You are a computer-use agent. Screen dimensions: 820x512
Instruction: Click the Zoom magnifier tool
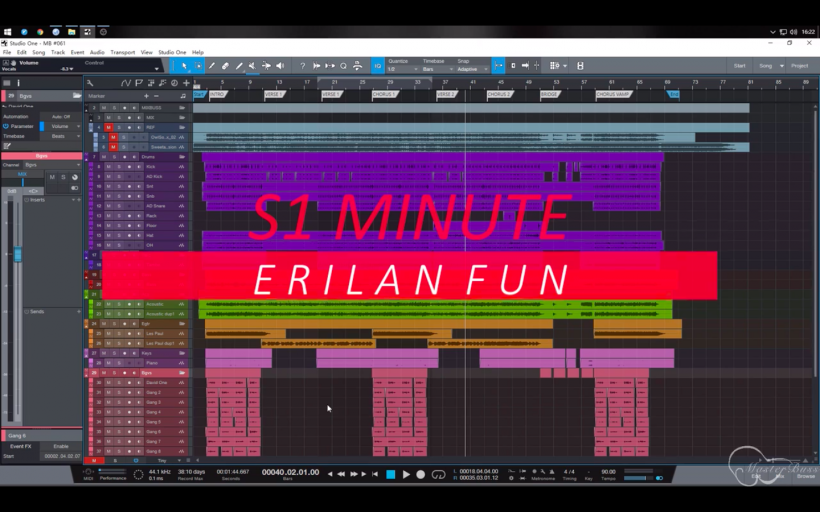(x=343, y=66)
